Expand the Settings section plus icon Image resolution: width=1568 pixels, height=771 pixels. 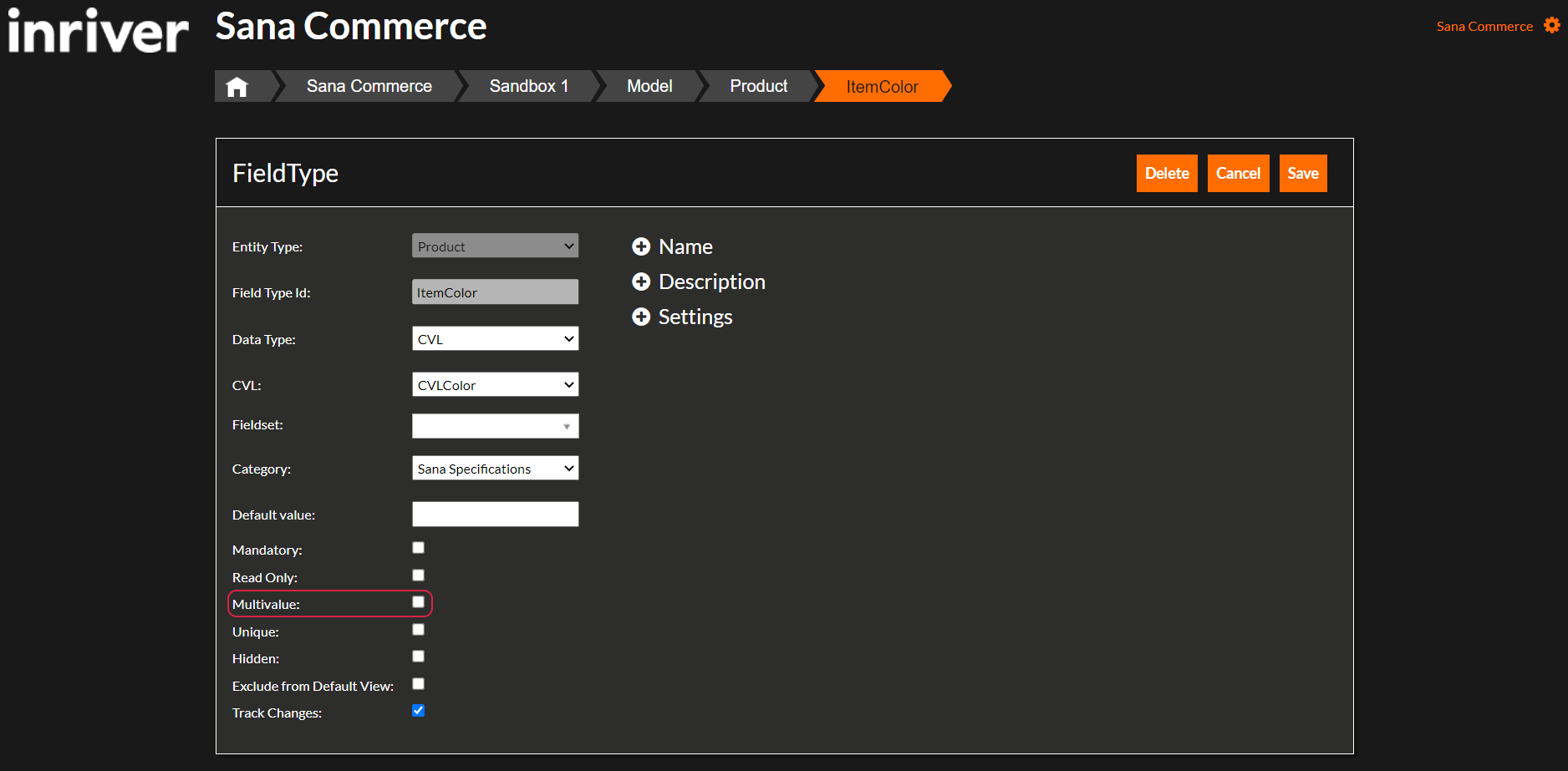tap(641, 317)
